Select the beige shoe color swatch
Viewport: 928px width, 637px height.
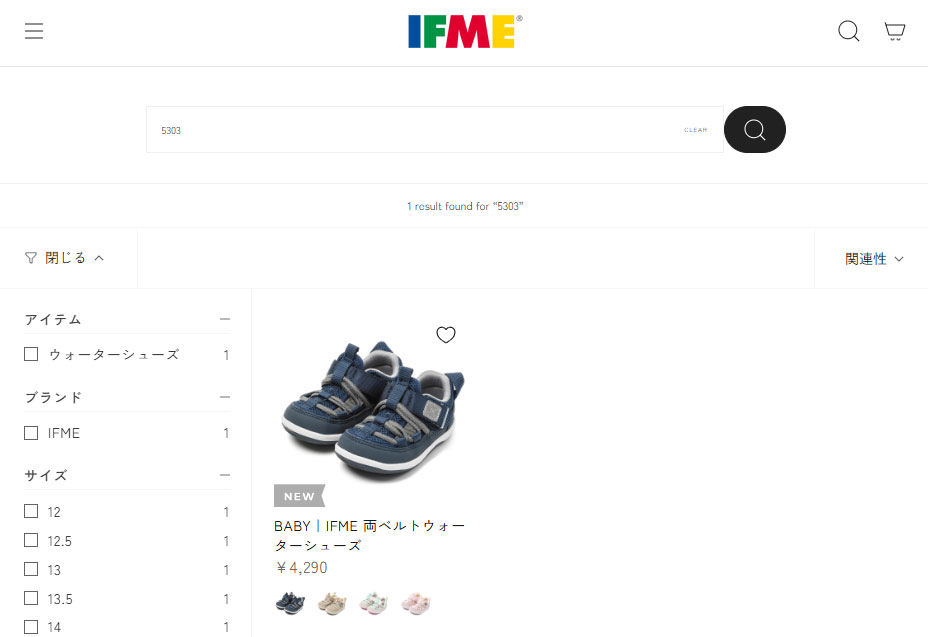[332, 603]
